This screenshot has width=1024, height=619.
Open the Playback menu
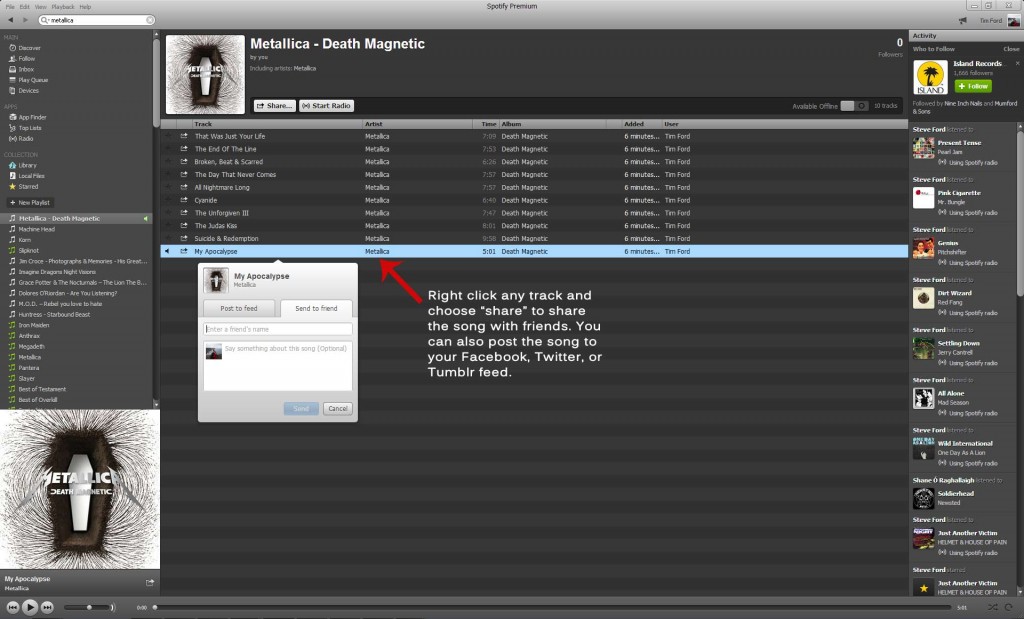click(63, 6)
